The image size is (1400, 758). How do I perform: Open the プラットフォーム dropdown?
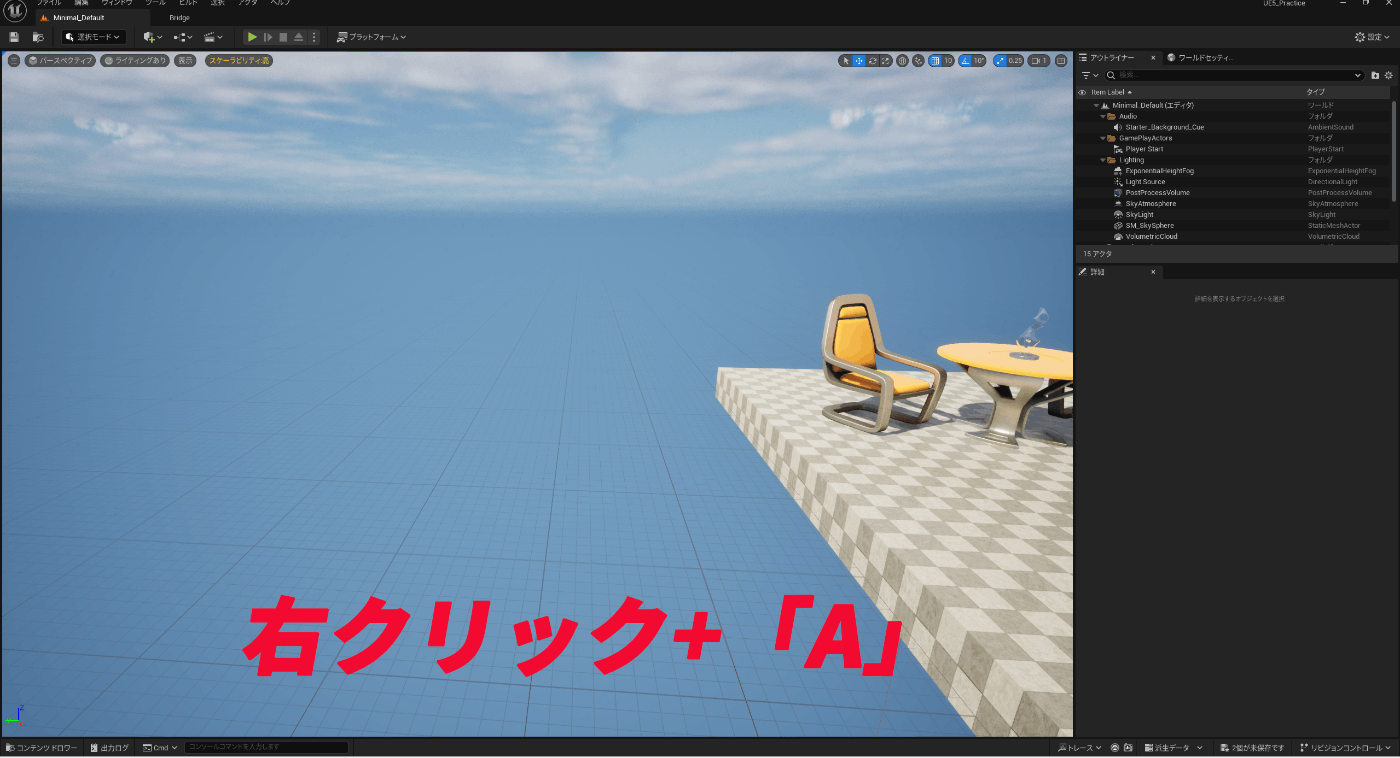(x=371, y=37)
